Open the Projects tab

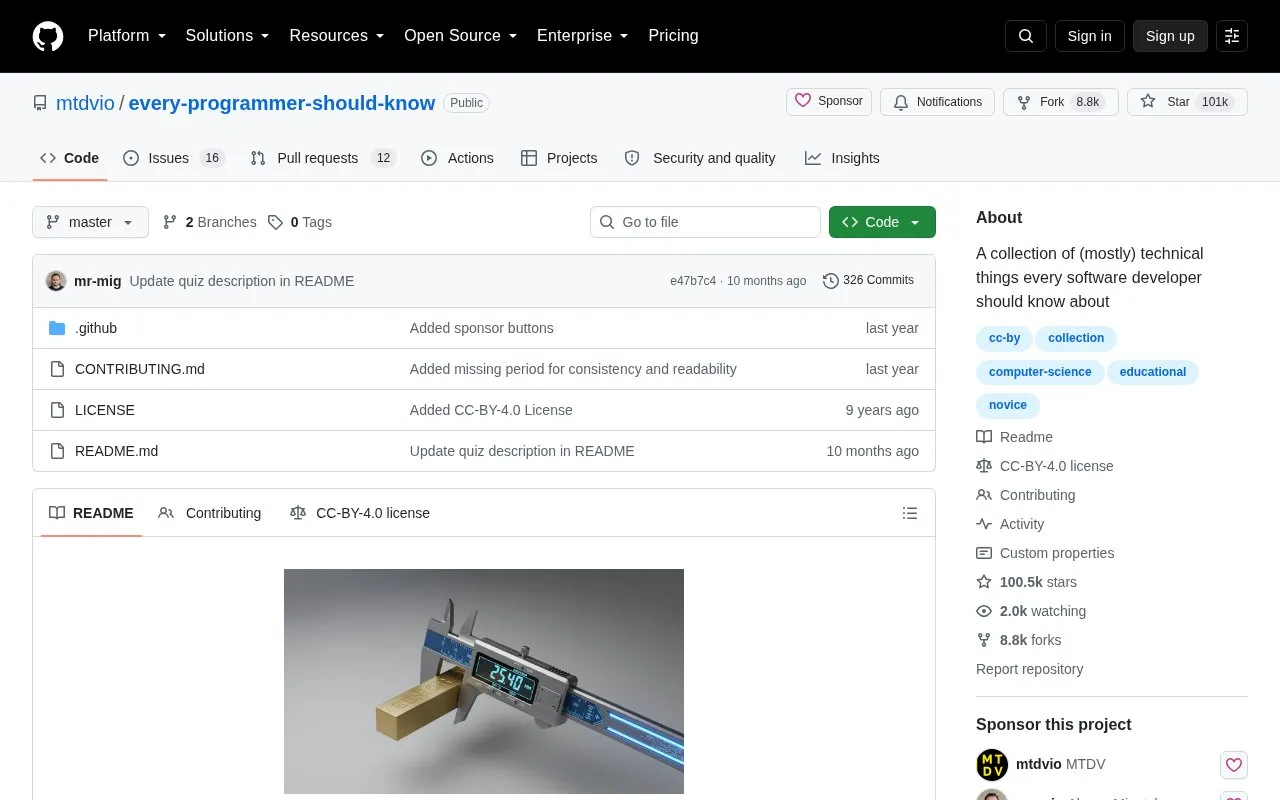coord(559,158)
